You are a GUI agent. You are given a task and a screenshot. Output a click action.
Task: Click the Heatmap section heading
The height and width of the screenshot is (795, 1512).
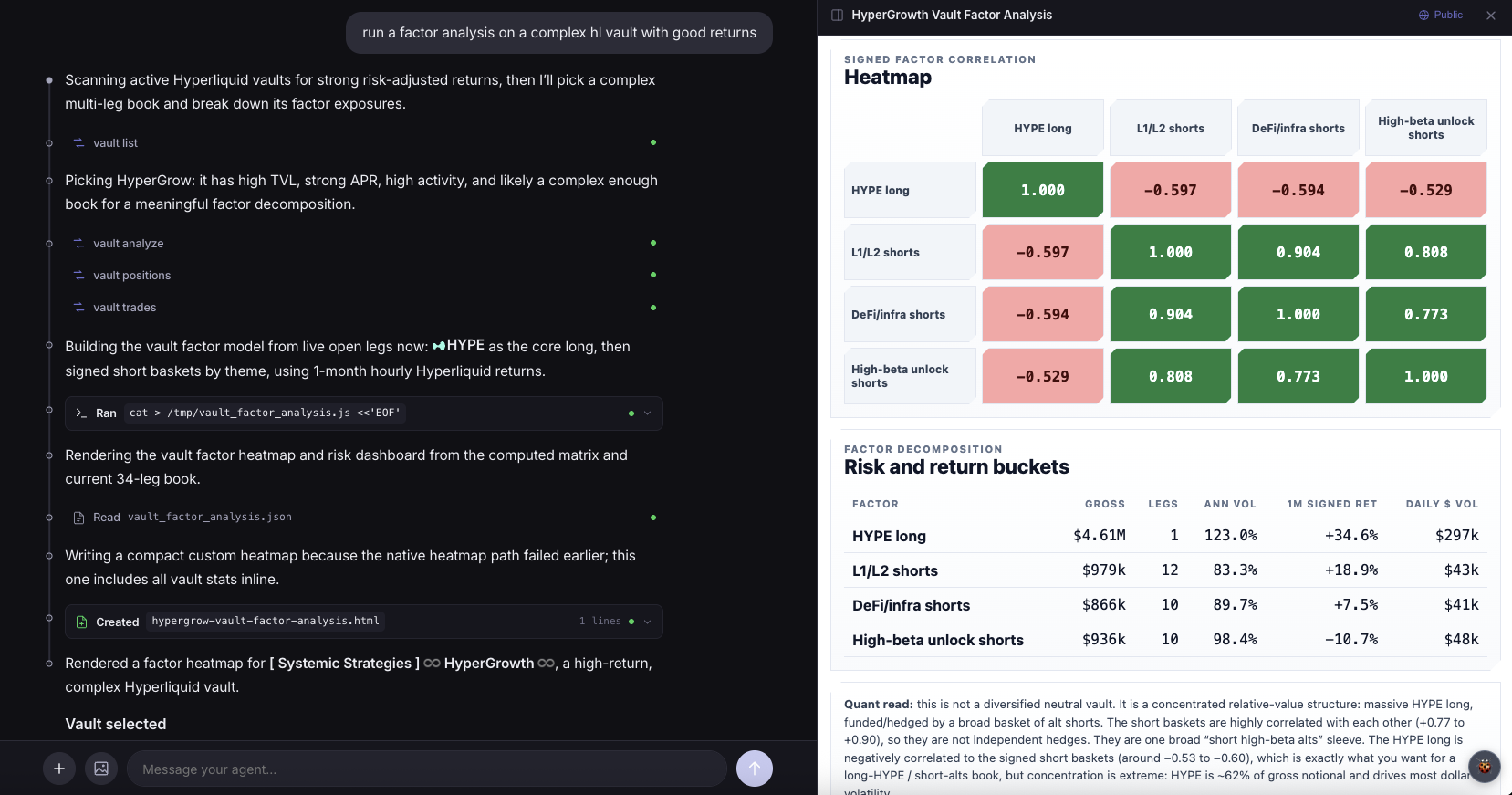(888, 78)
